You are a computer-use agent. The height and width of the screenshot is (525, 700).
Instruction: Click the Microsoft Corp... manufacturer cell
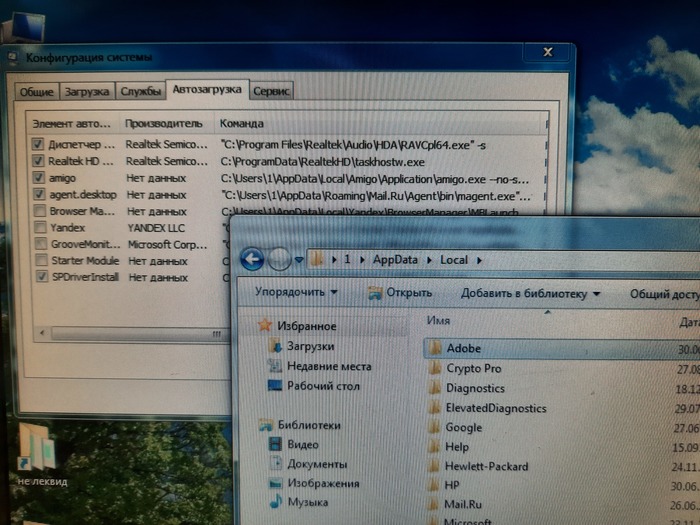pyautogui.click(x=168, y=245)
